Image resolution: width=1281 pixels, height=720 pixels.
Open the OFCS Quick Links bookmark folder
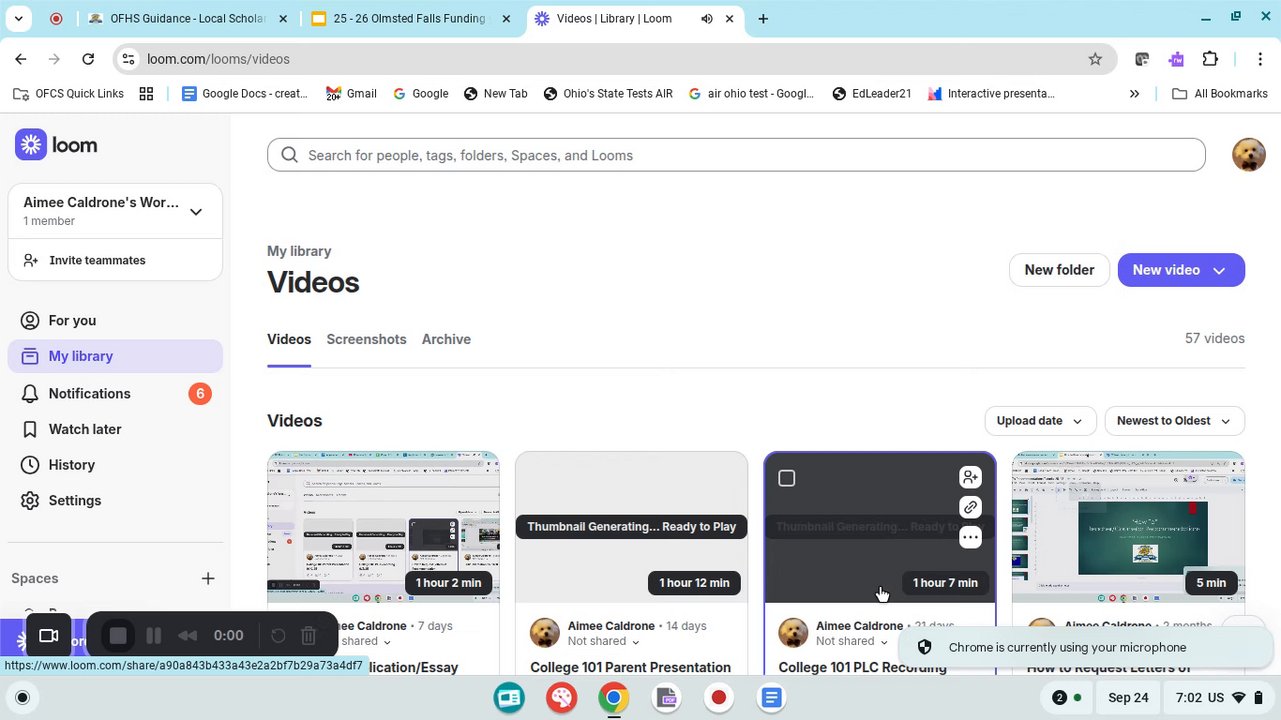click(x=68, y=94)
